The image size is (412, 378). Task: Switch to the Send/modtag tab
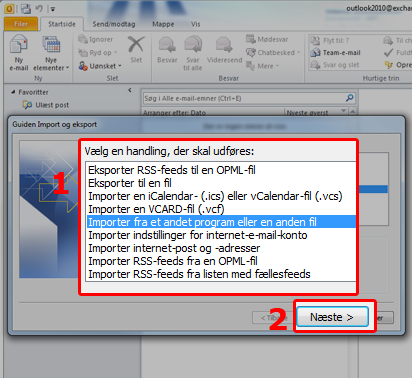[114, 24]
